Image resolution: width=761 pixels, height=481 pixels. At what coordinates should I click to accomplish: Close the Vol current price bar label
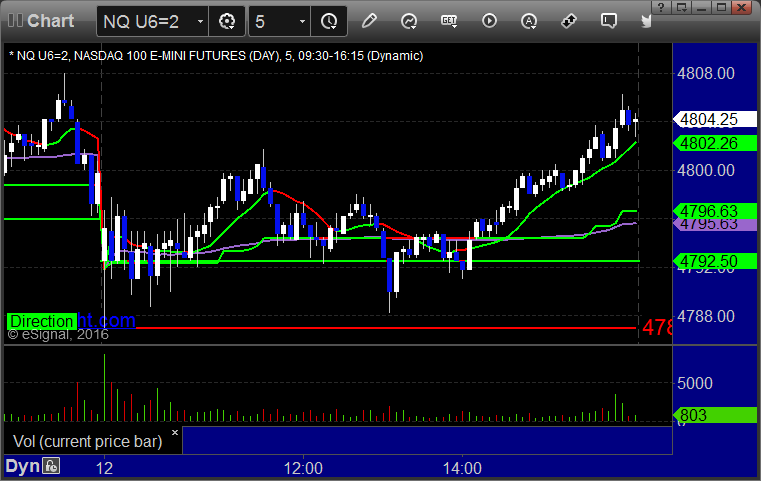point(175,432)
